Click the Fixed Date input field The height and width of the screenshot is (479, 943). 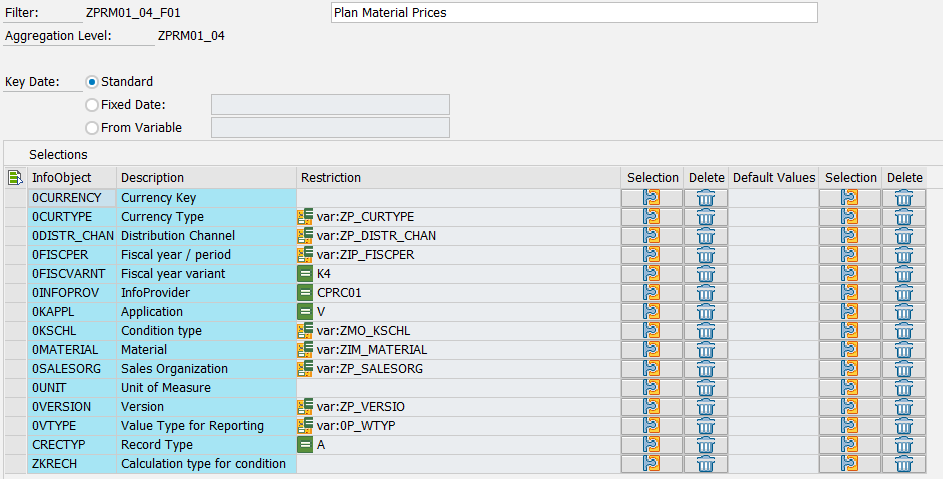pyautogui.click(x=330, y=105)
